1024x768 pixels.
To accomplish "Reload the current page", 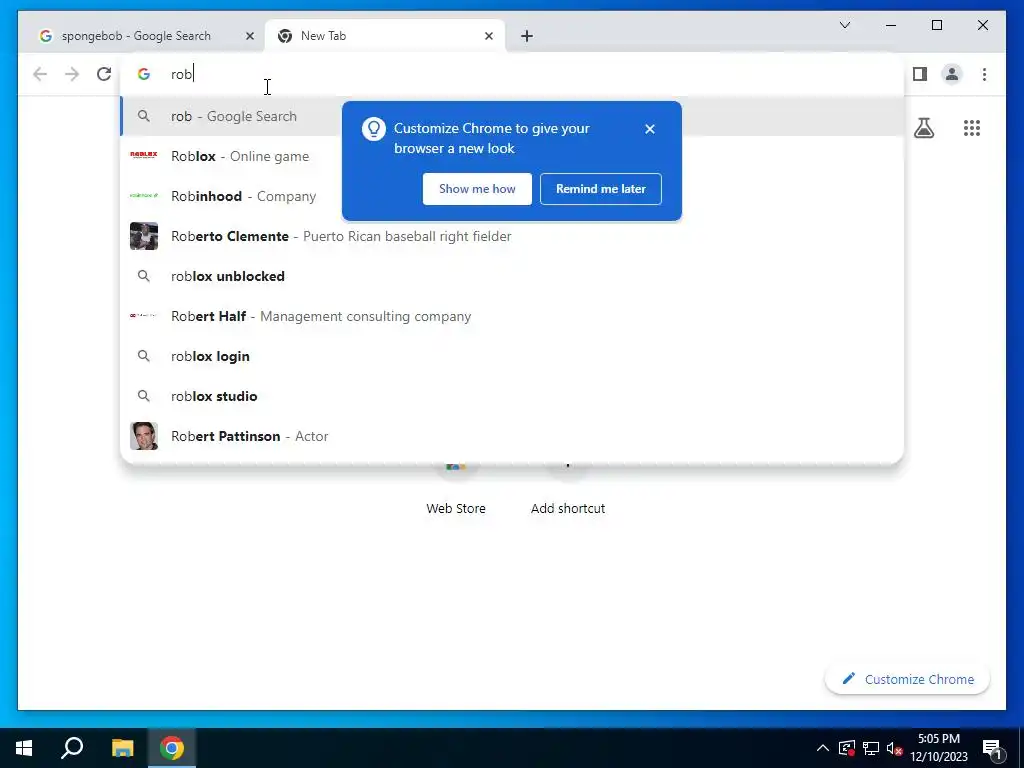I will click(104, 74).
